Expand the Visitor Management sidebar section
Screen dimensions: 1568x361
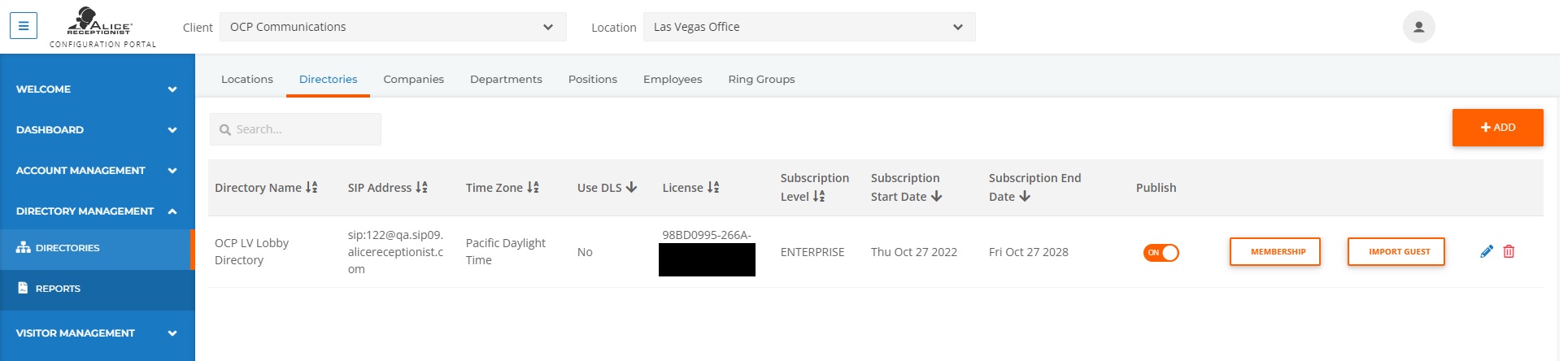coord(98,333)
